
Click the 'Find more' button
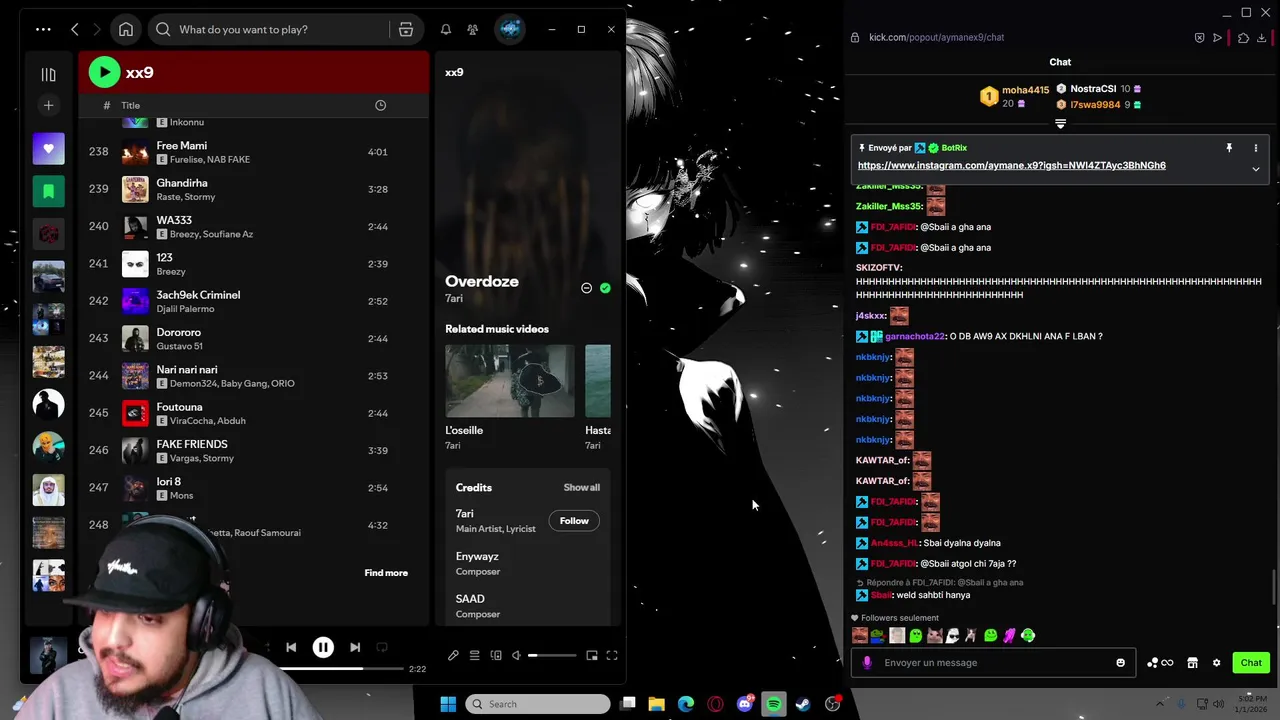(x=386, y=573)
